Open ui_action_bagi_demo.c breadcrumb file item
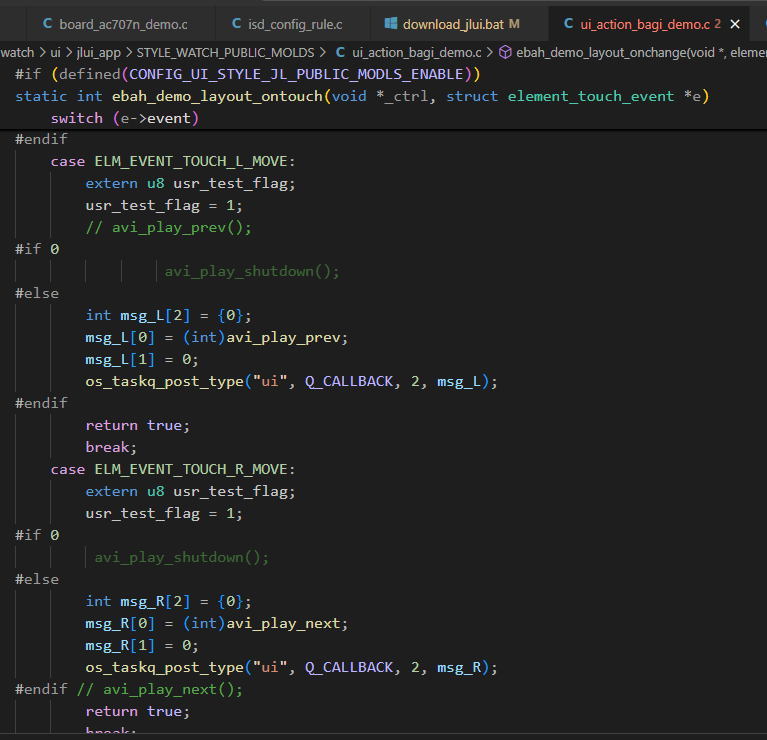 [x=417, y=52]
